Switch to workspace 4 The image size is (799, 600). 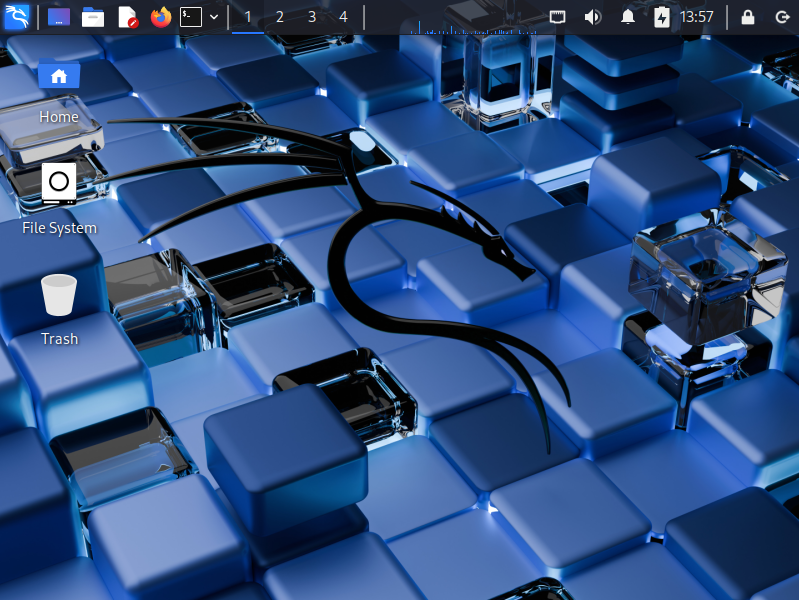(x=343, y=17)
